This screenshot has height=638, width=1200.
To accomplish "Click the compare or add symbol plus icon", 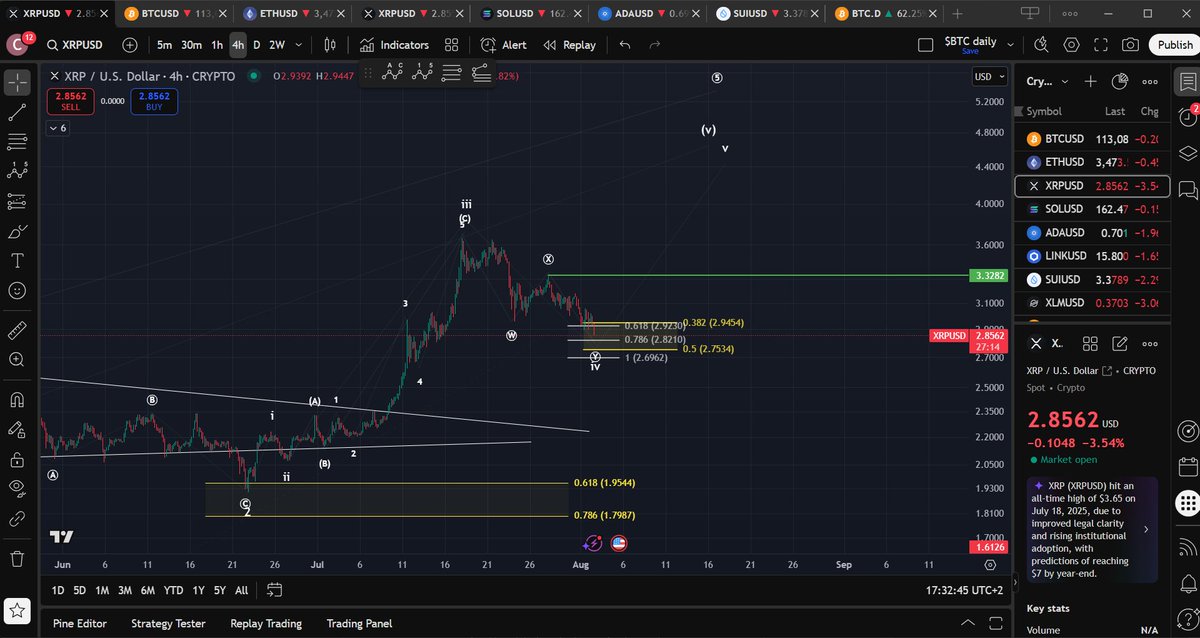I will click(131, 45).
